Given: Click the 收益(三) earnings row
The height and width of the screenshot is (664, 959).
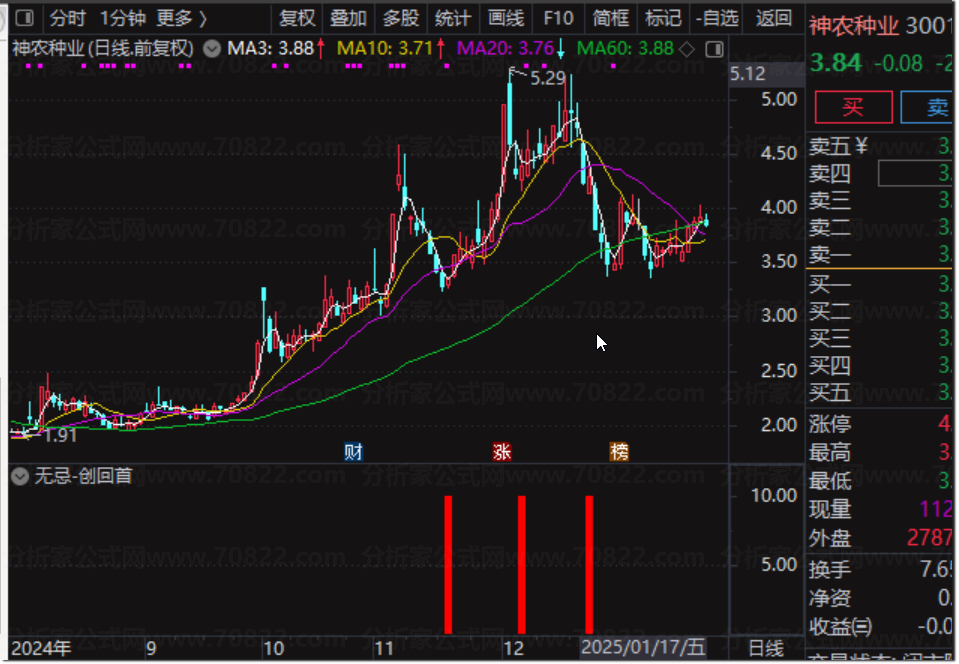Looking at the screenshot, I should [881, 627].
